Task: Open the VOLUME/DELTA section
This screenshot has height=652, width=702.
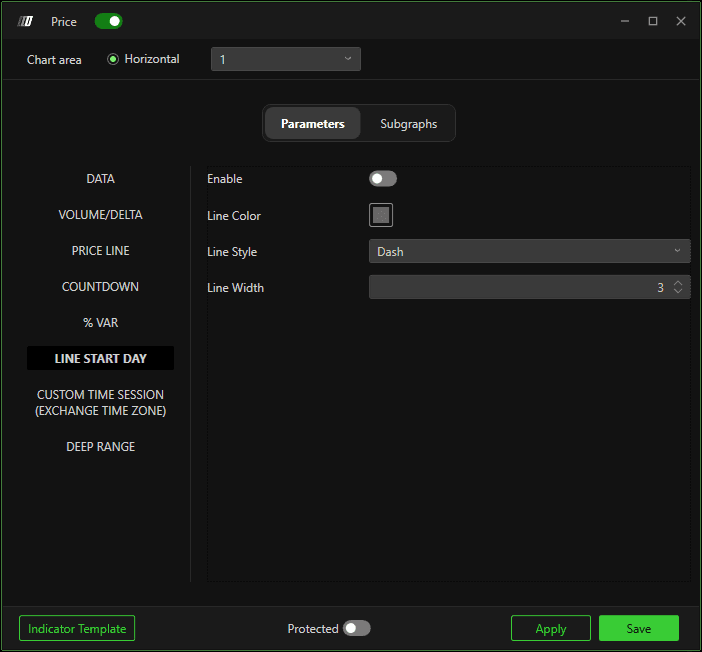Action: [x=100, y=215]
